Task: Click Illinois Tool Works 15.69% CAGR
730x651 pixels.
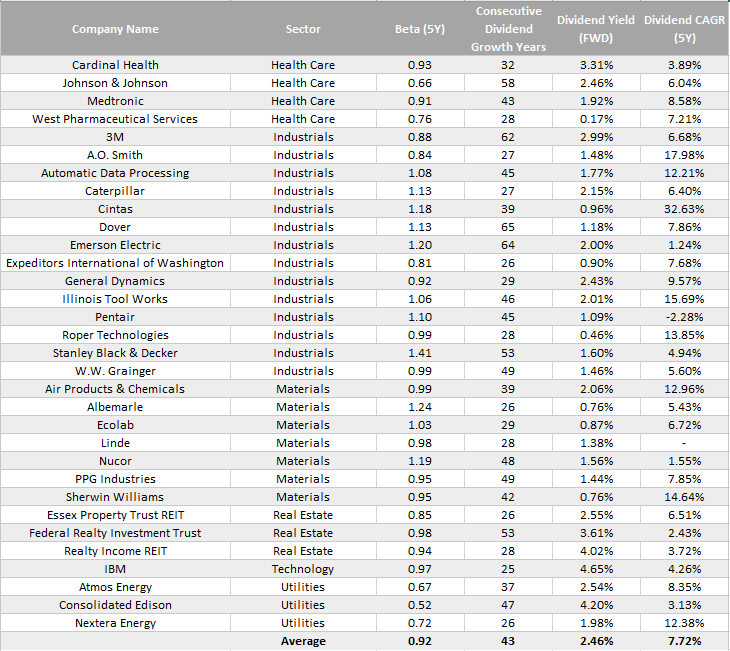Action: click(x=684, y=299)
